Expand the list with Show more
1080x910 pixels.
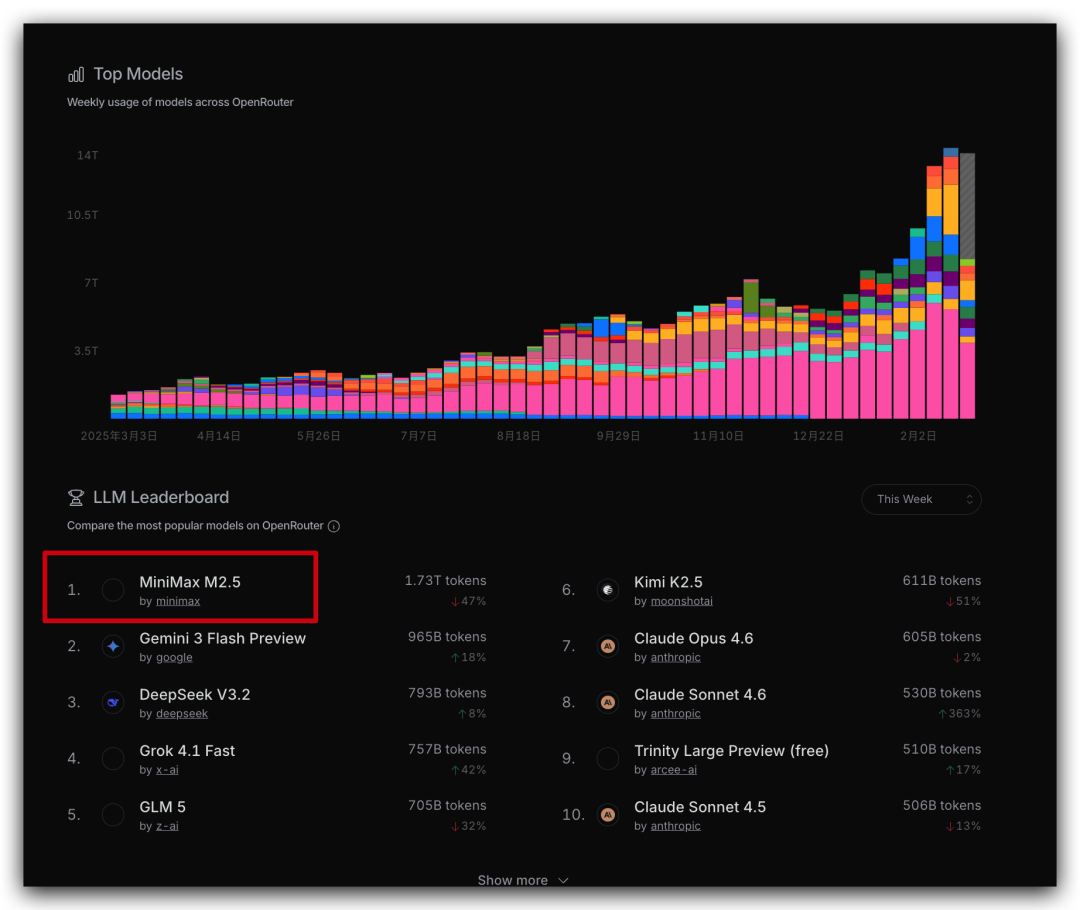[512, 880]
